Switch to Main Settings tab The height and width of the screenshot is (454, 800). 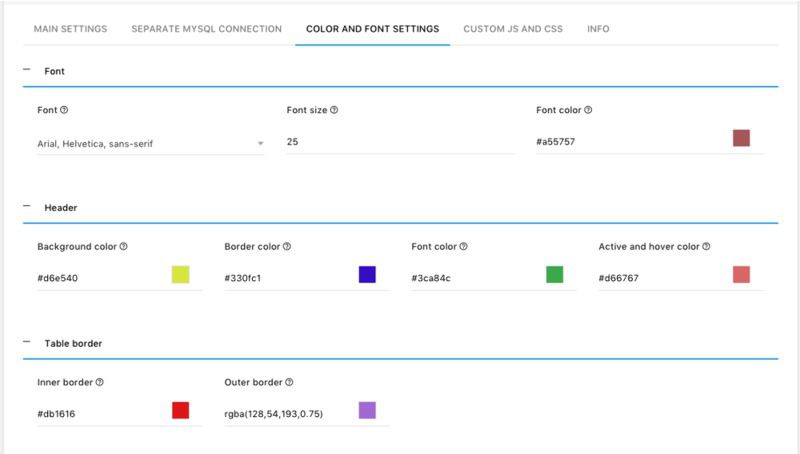tap(70, 29)
